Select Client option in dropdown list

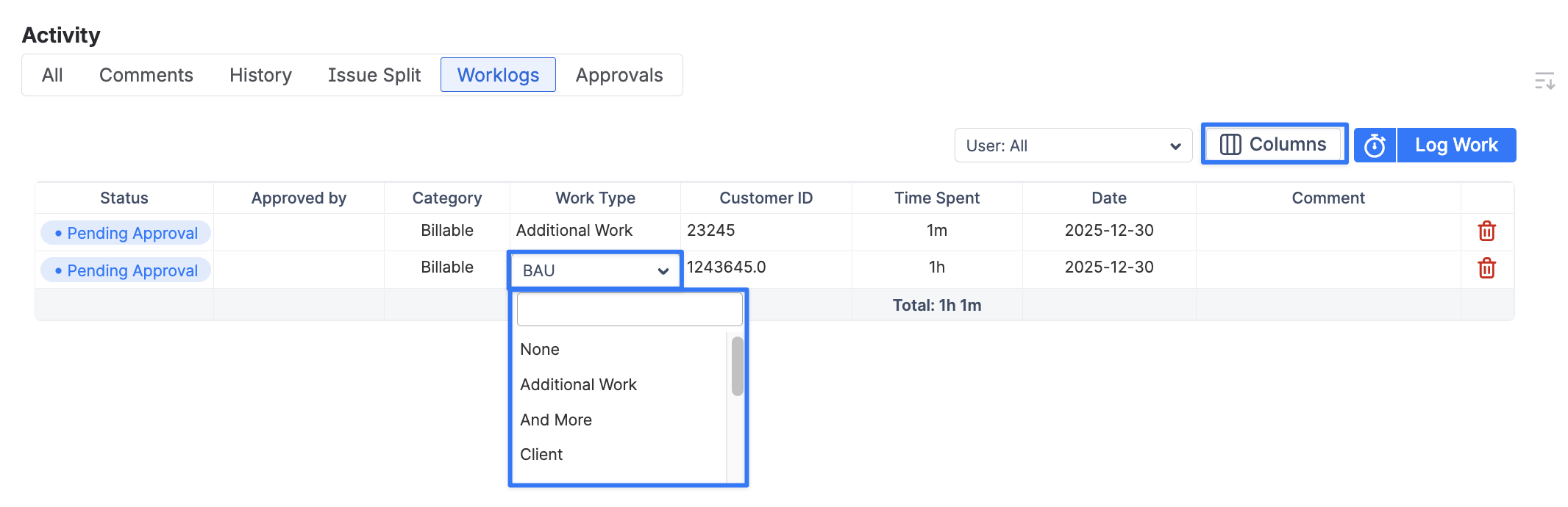[541, 455]
